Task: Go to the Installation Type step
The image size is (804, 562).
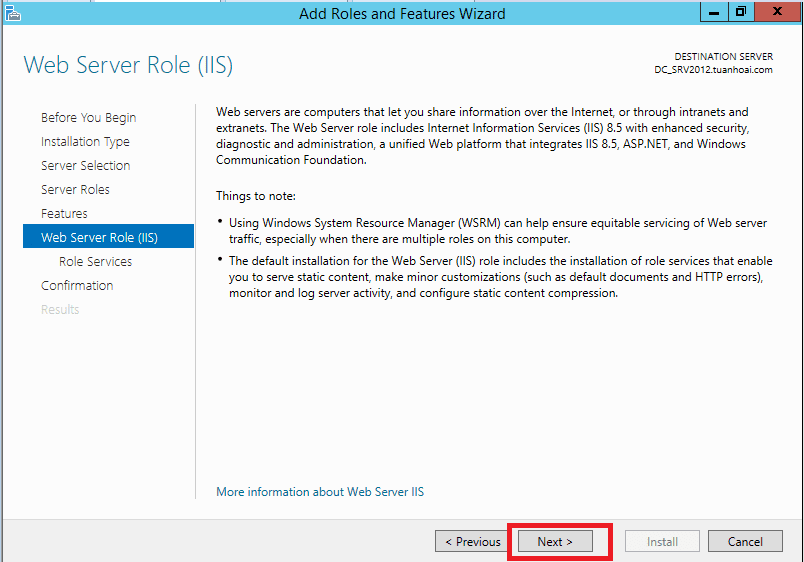Action: click(85, 142)
